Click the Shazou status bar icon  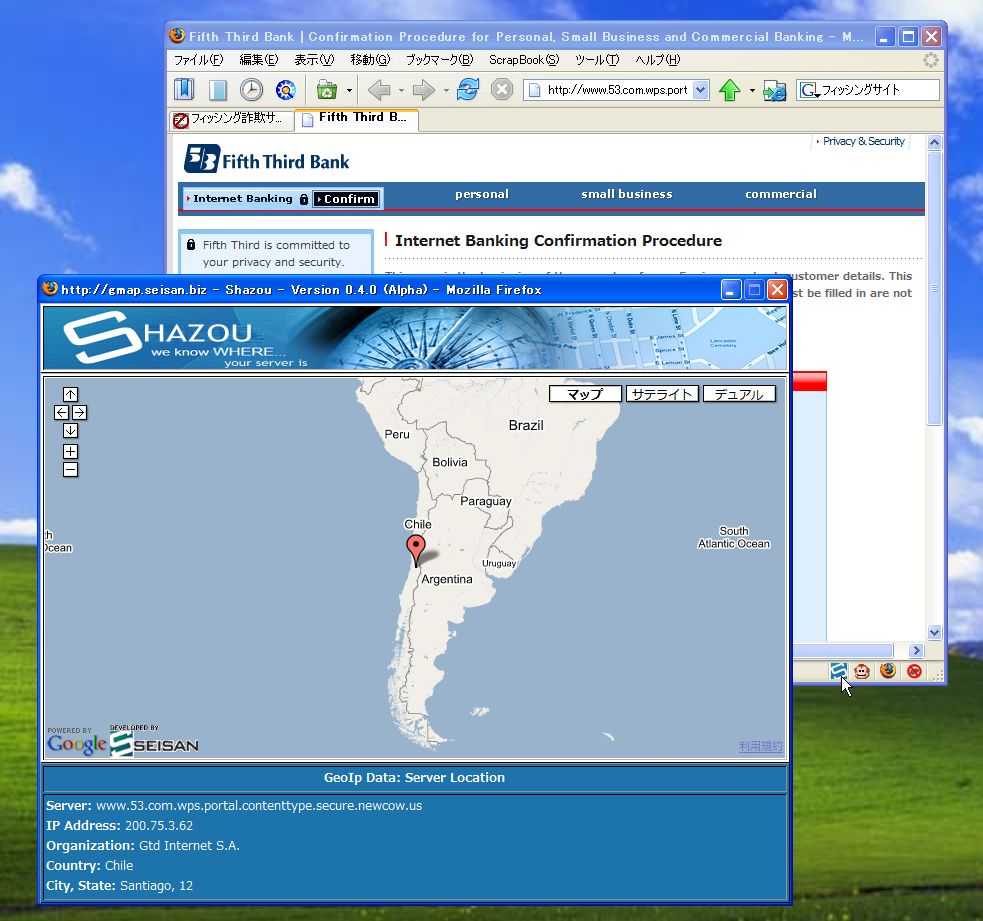click(x=838, y=671)
